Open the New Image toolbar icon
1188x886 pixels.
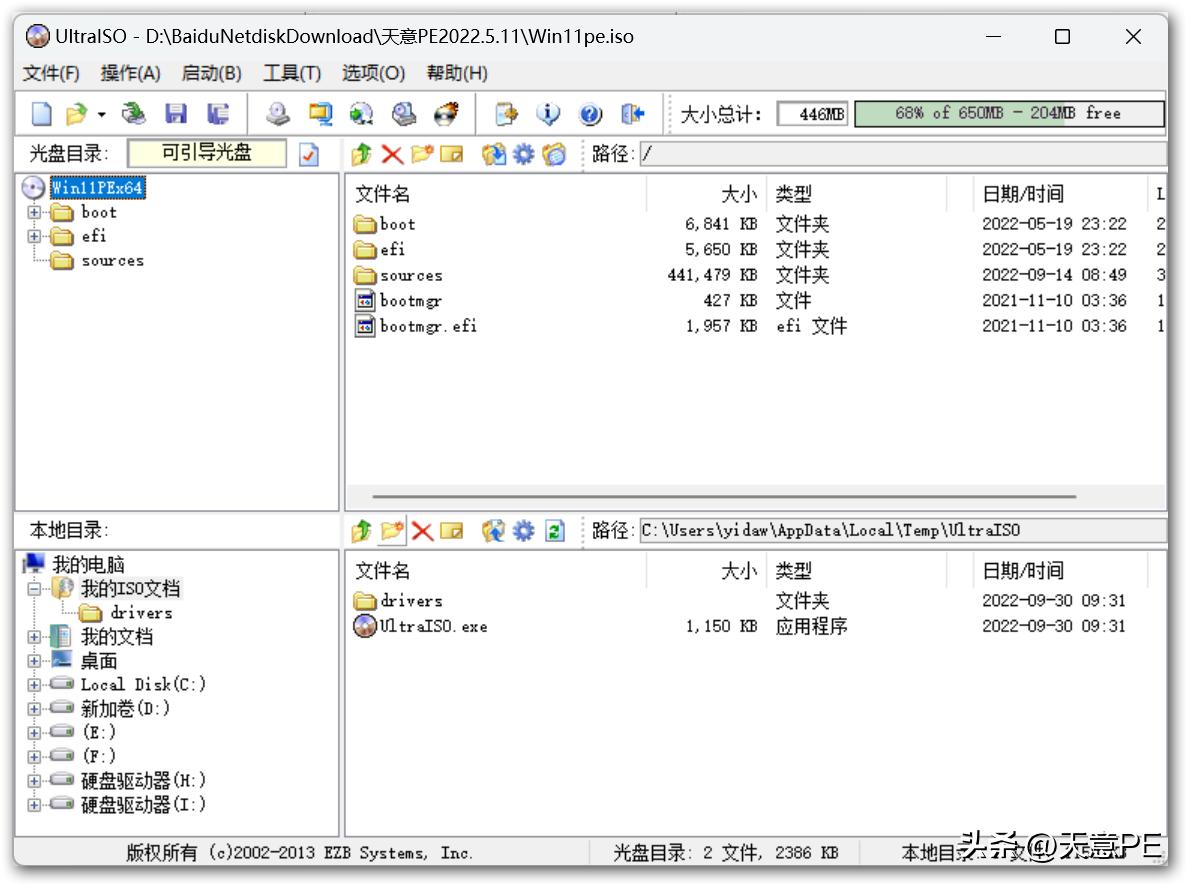click(41, 114)
